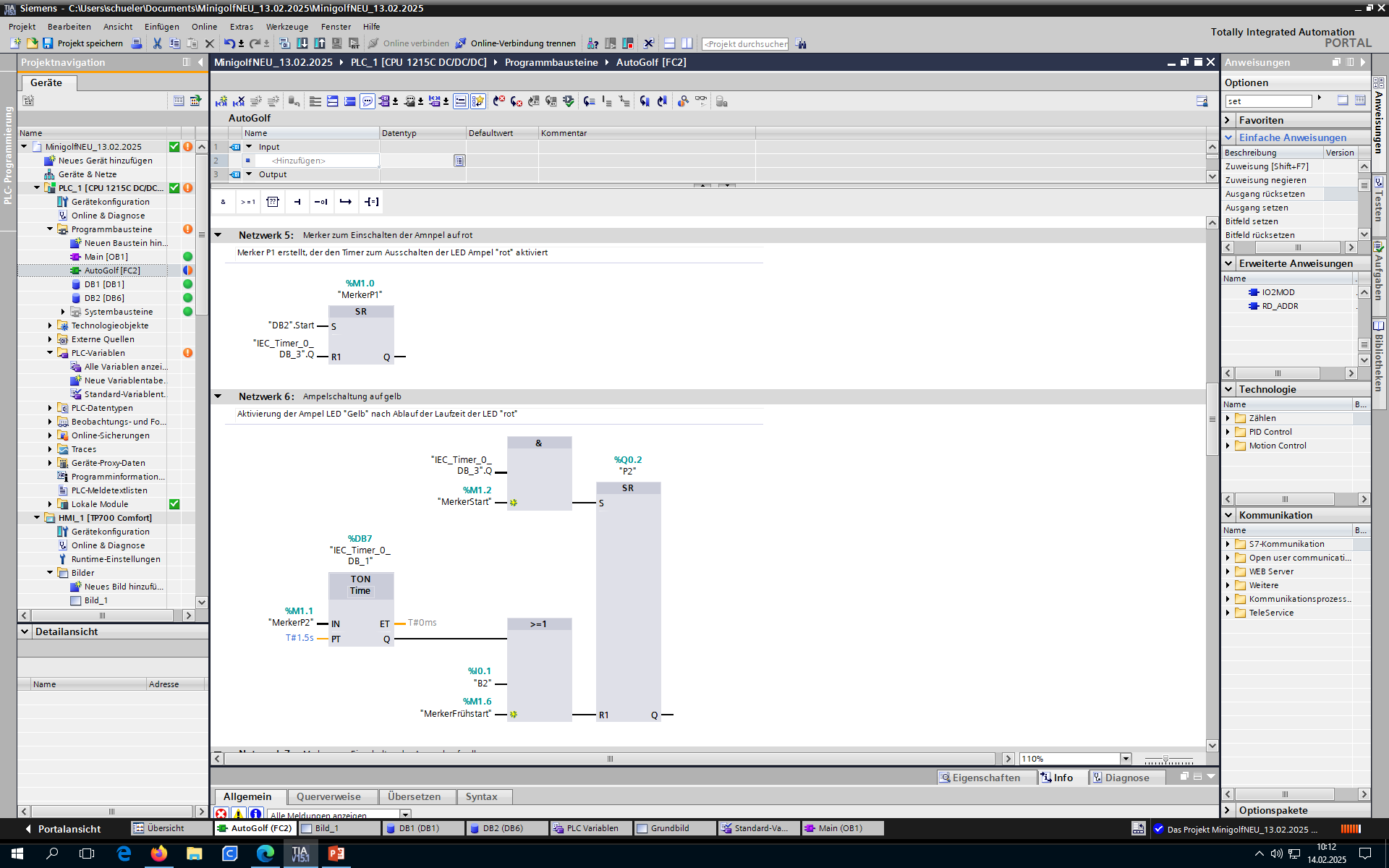Insert an AND box from the favorites bar

click(223, 202)
